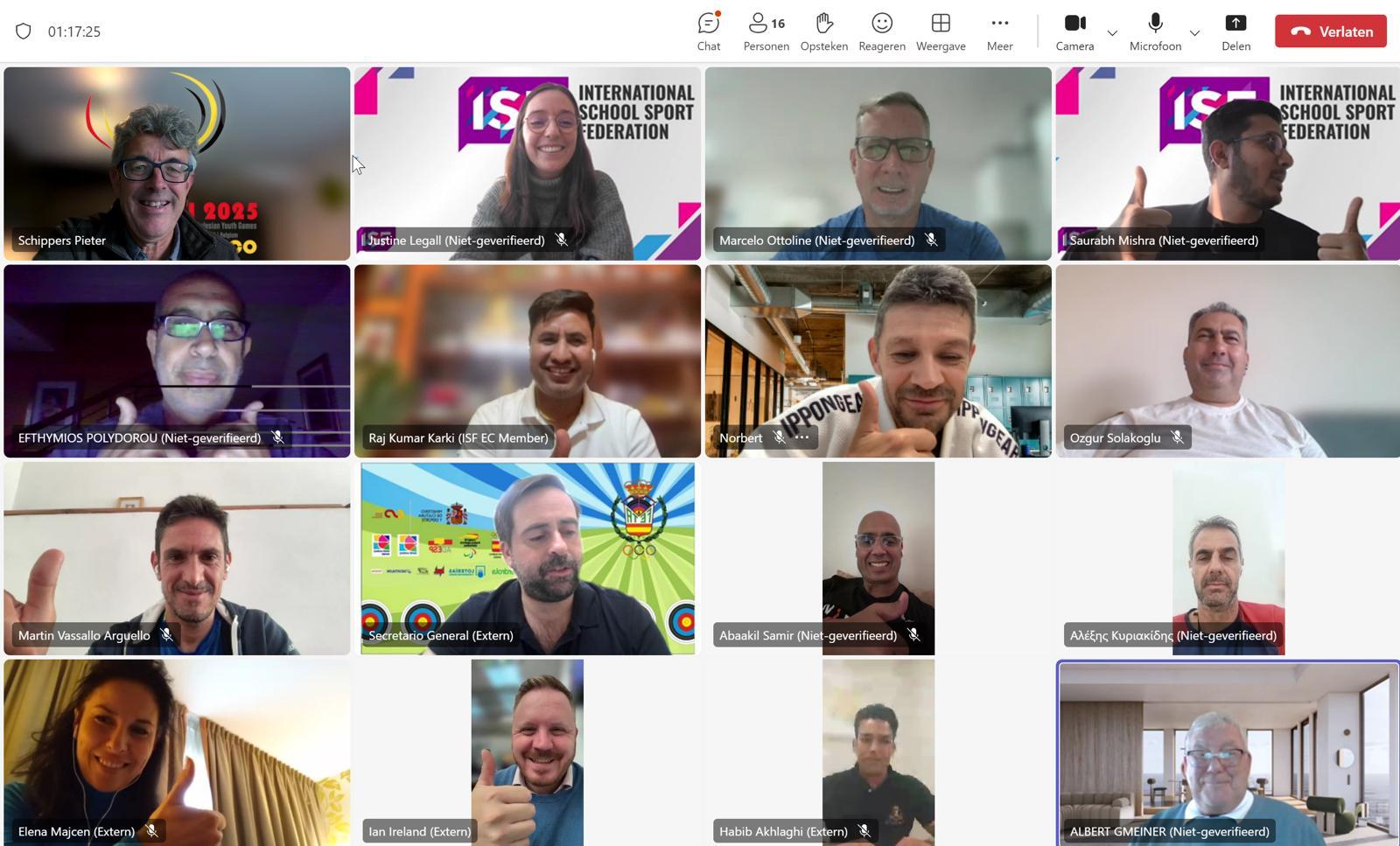Expand the Microfoon options arrow
This screenshot has width=1400, height=846.
pos(1194,33)
